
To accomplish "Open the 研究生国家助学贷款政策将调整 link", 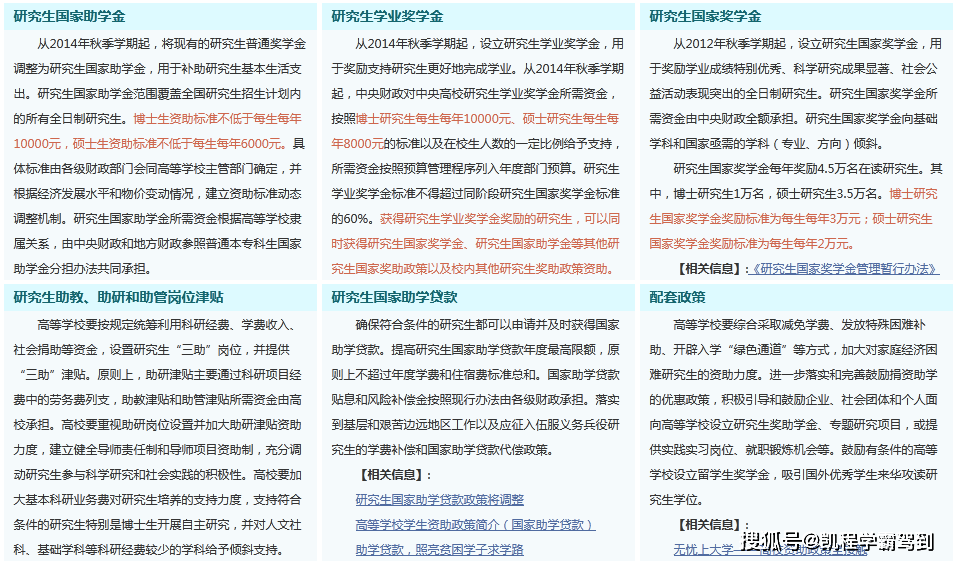I will coord(439,499).
